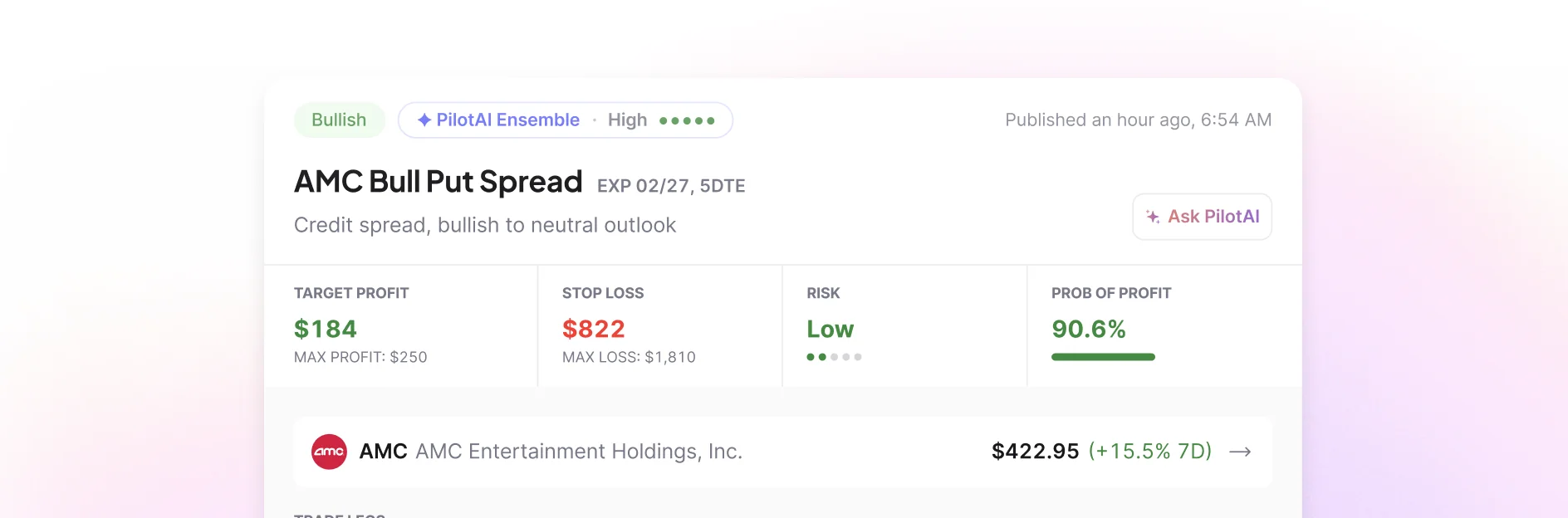Open AMC Entertainment Holdings, Inc. stock row
Image resolution: width=1568 pixels, height=518 pixels.
tap(782, 452)
